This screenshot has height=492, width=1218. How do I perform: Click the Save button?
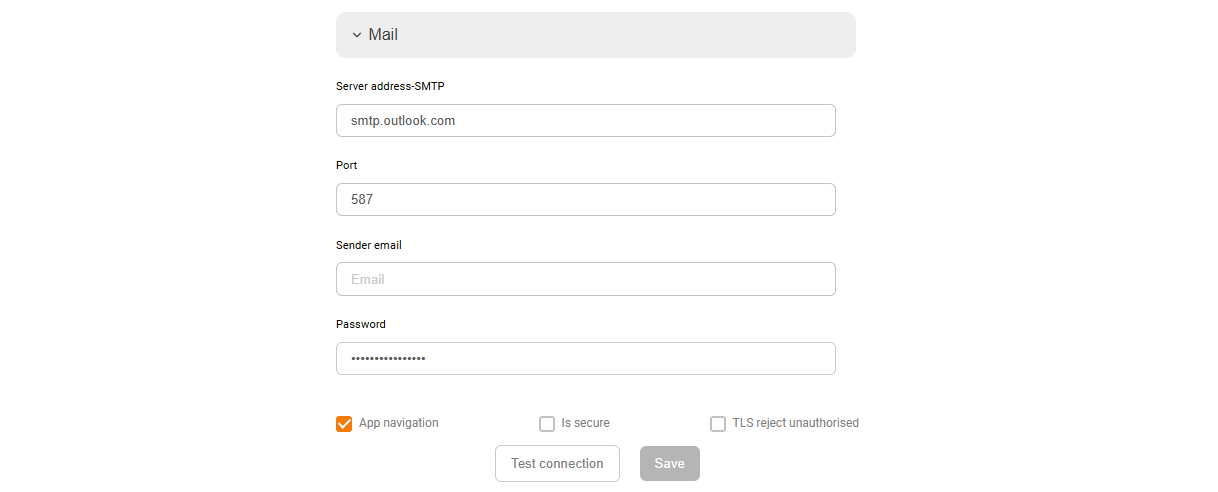[669, 463]
